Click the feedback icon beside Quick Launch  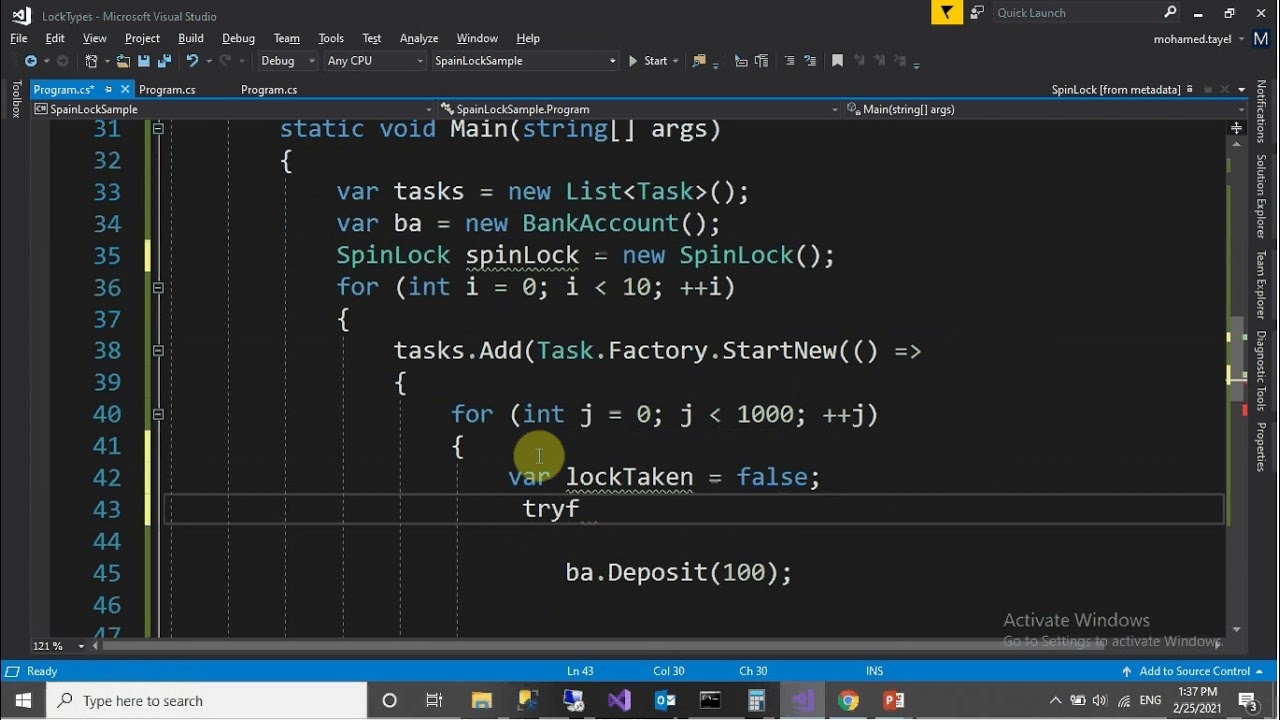(977, 12)
